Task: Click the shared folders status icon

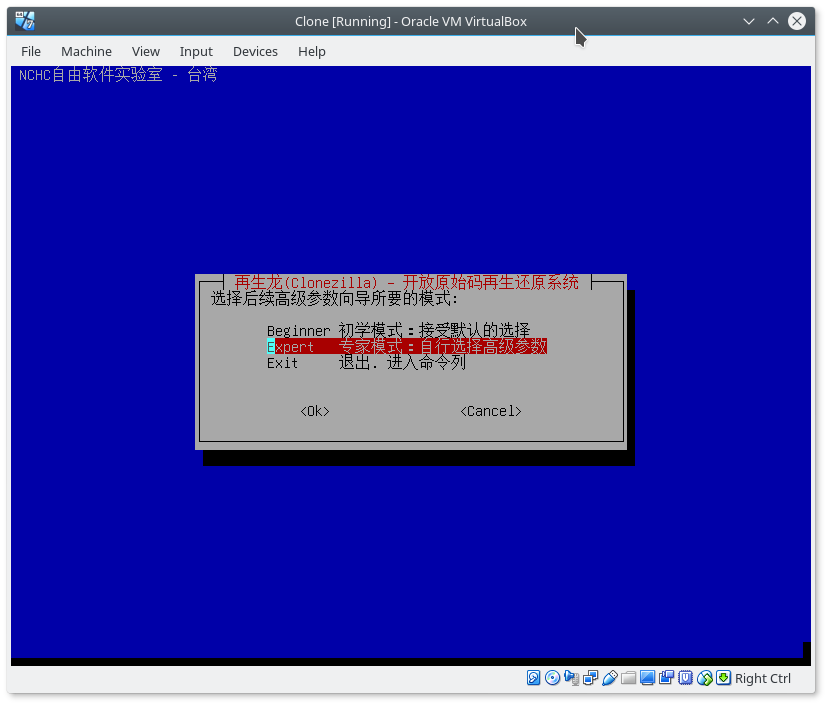Action: click(x=628, y=677)
